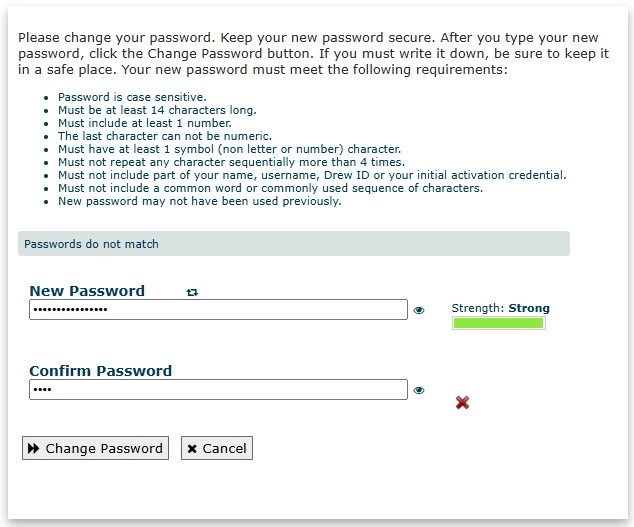
Task: Show the New Password characters with eye icon
Action: pyautogui.click(x=419, y=310)
